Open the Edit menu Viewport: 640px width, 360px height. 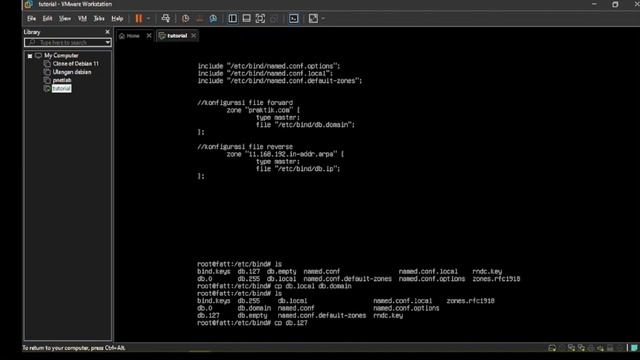point(47,18)
